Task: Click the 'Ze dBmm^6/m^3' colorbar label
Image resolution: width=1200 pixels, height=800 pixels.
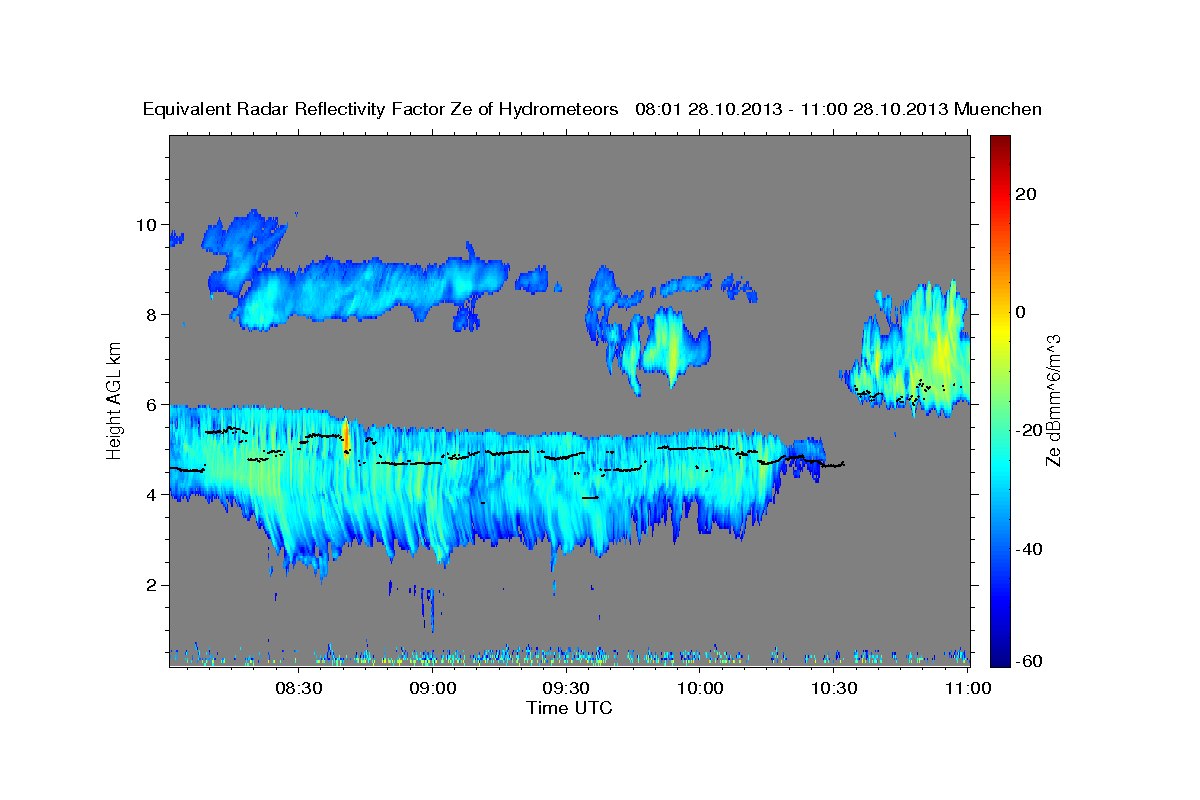Action: tap(1052, 400)
